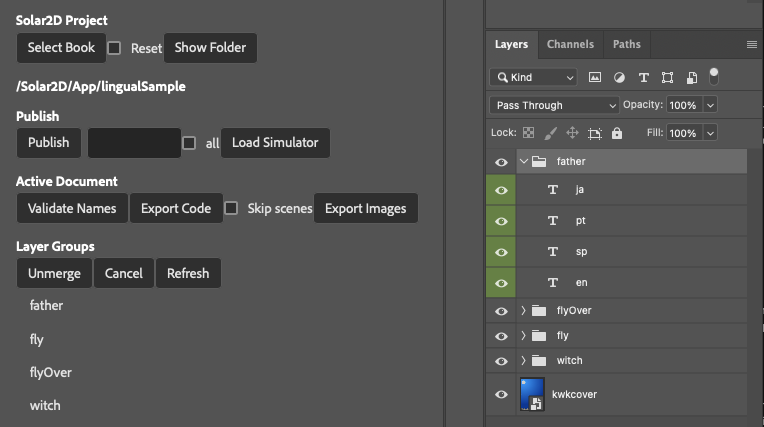Viewport: 764px width, 427px height.
Task: Lock position move icon
Action: [x=573, y=133]
